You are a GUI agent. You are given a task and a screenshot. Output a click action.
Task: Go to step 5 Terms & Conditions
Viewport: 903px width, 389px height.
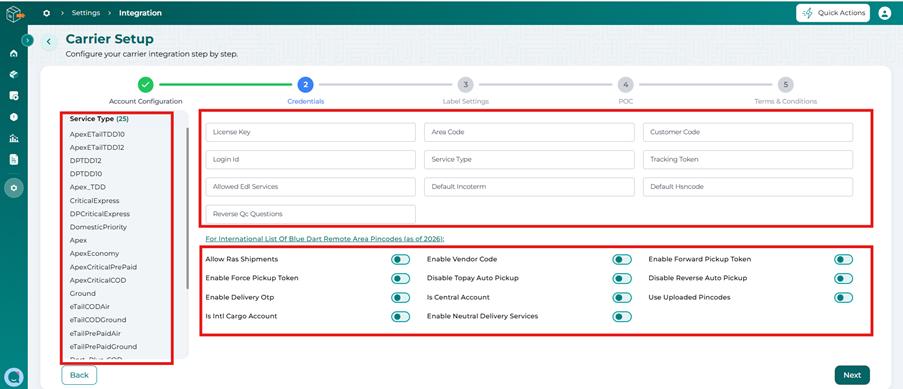pyautogui.click(x=785, y=85)
